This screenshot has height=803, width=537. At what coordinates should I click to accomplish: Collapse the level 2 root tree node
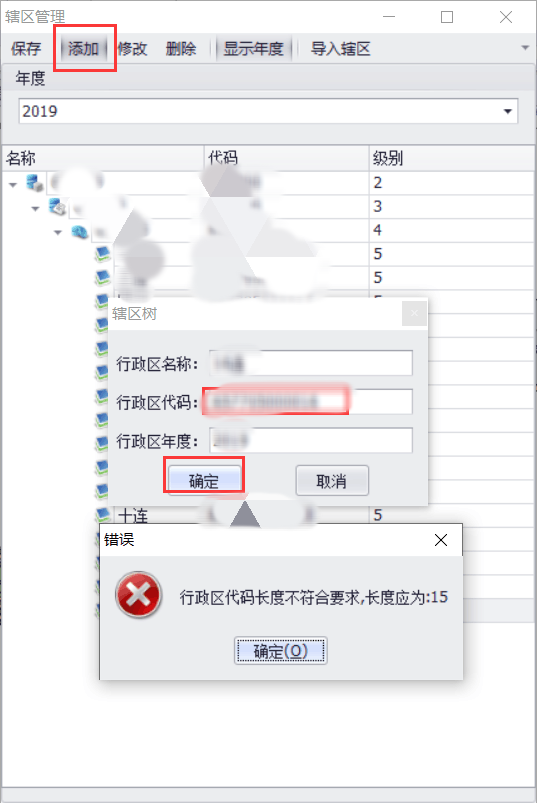coord(13,184)
